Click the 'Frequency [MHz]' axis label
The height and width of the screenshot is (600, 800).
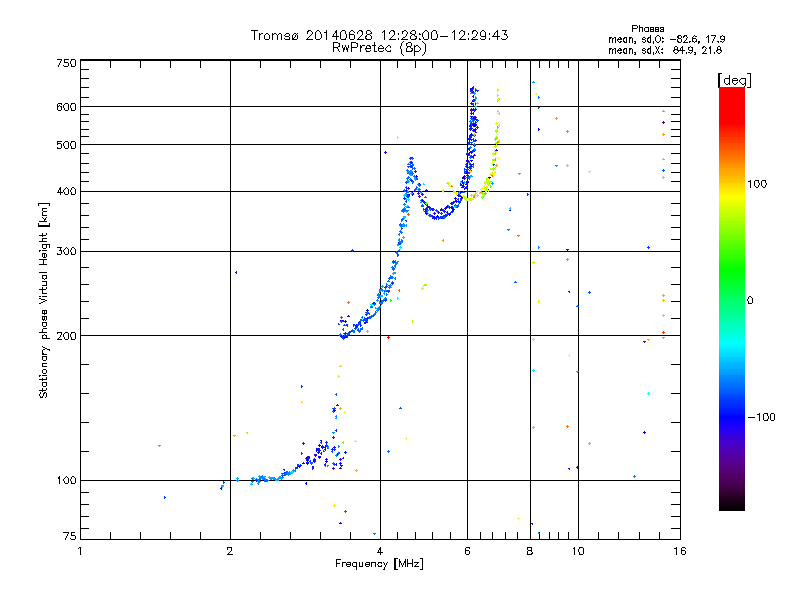(379, 564)
